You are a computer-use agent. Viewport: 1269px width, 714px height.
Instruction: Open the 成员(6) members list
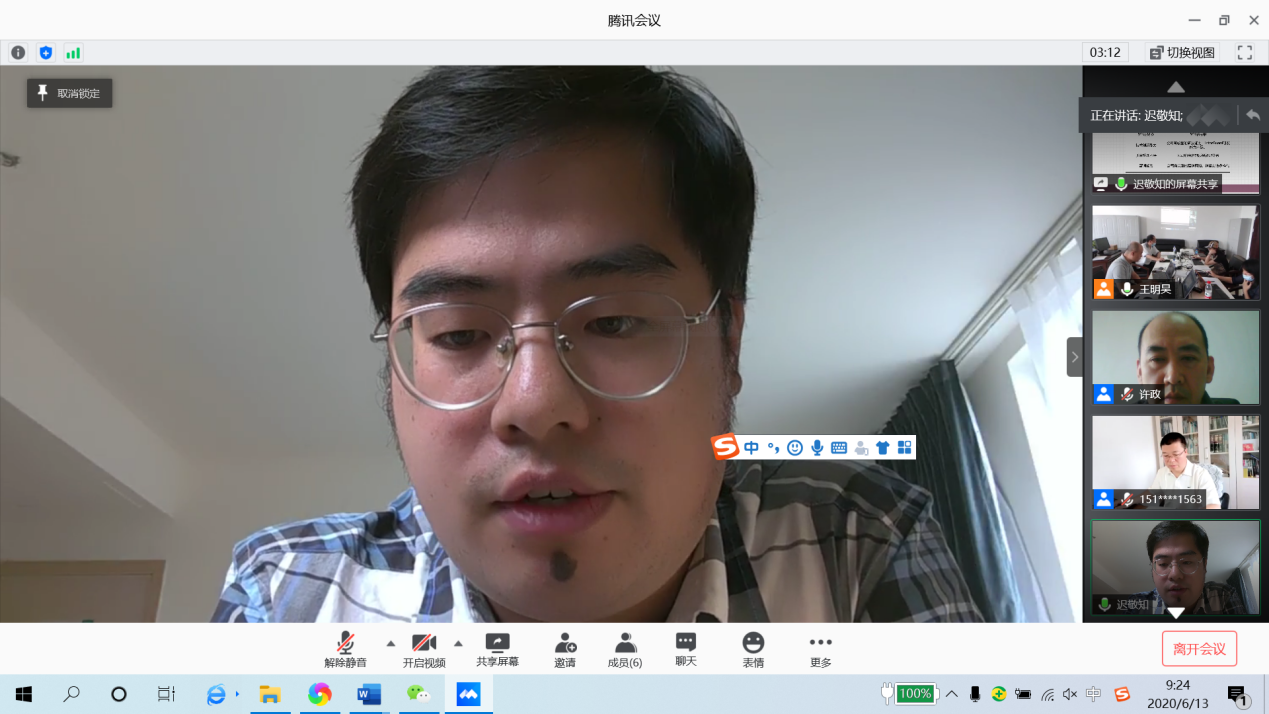click(x=625, y=649)
